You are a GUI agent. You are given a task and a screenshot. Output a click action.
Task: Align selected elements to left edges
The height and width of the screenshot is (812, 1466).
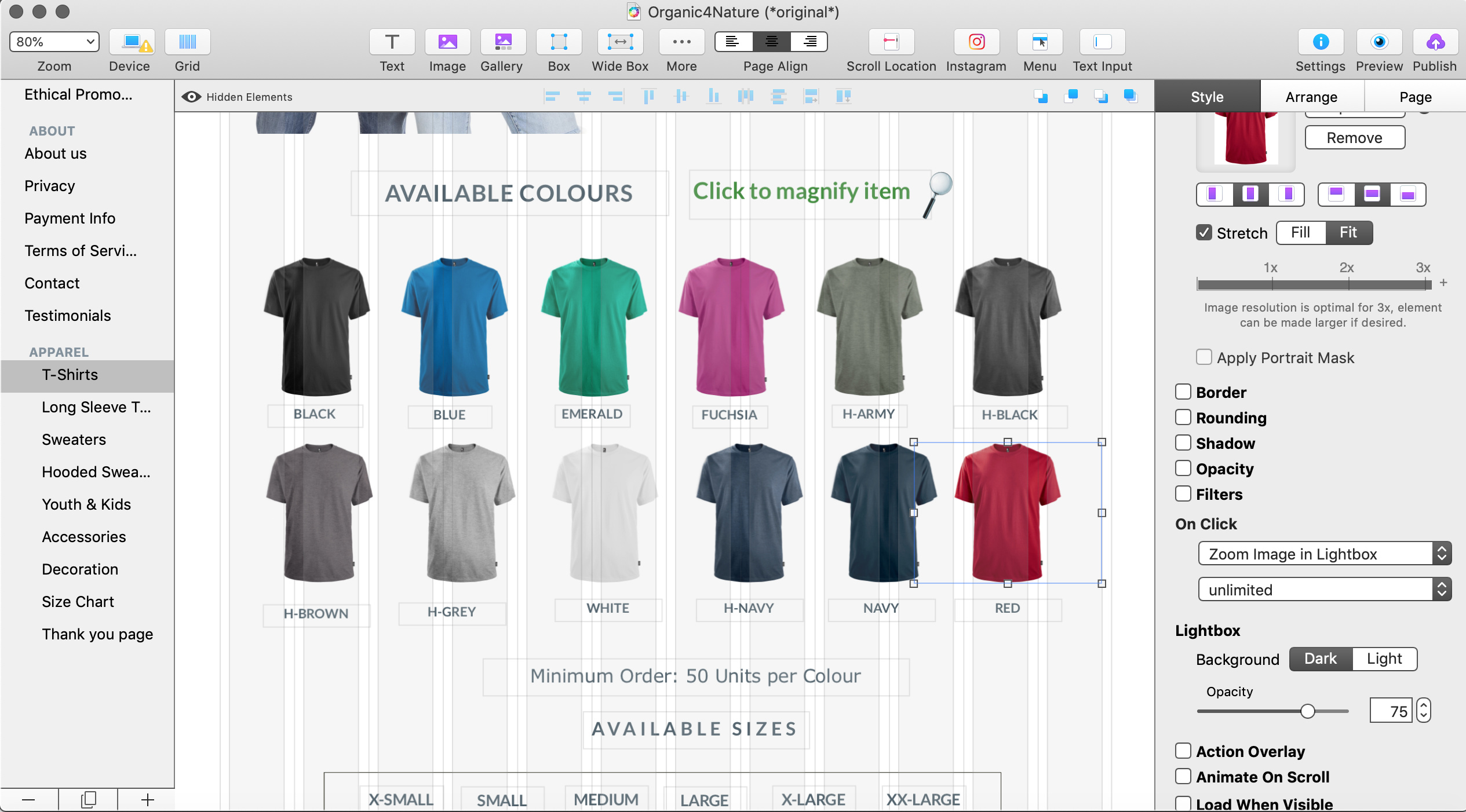552,96
